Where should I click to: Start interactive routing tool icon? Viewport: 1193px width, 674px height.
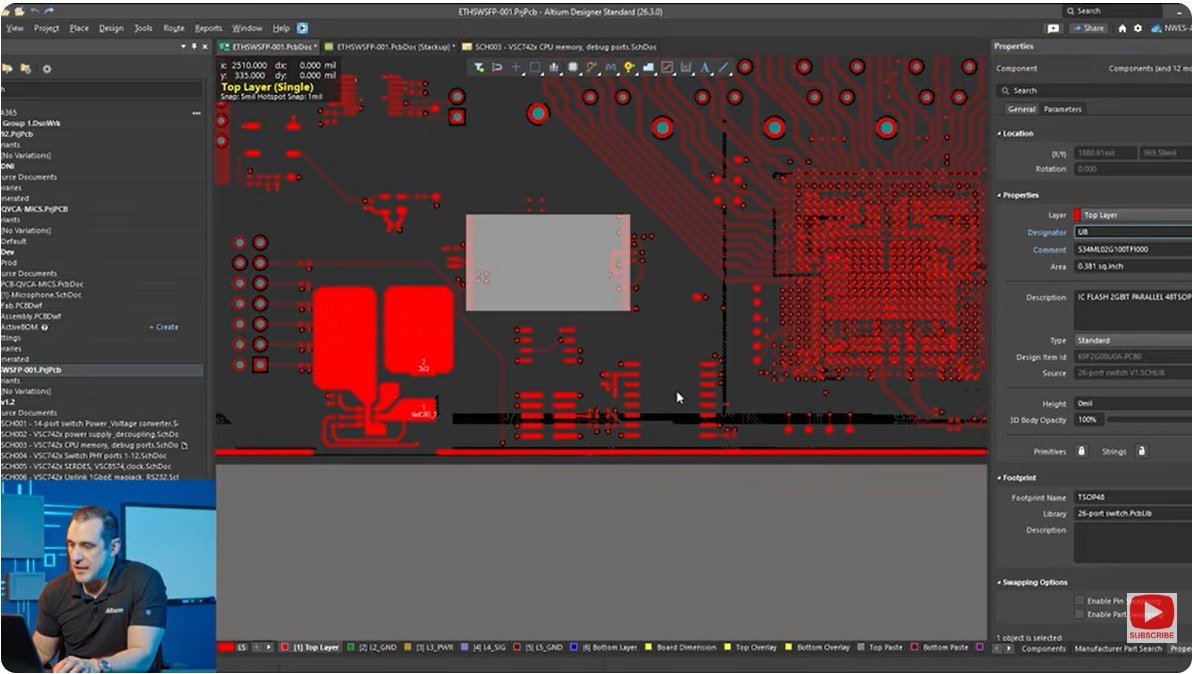pyautogui.click(x=592, y=68)
